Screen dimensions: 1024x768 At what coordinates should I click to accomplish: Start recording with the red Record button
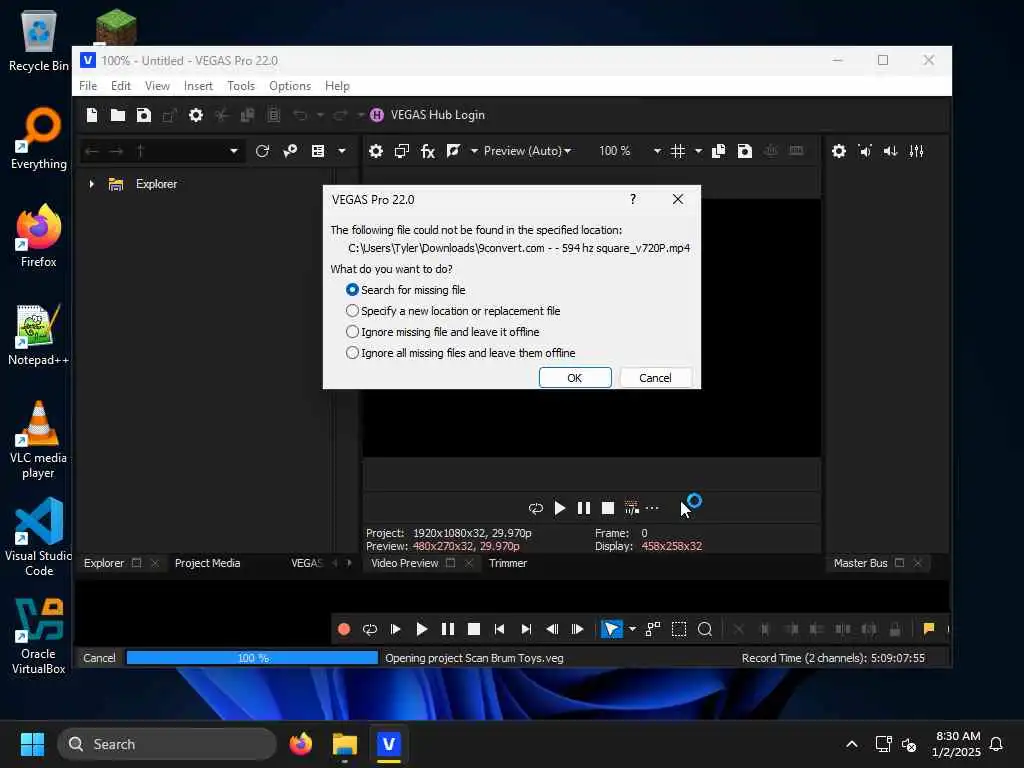(x=344, y=629)
